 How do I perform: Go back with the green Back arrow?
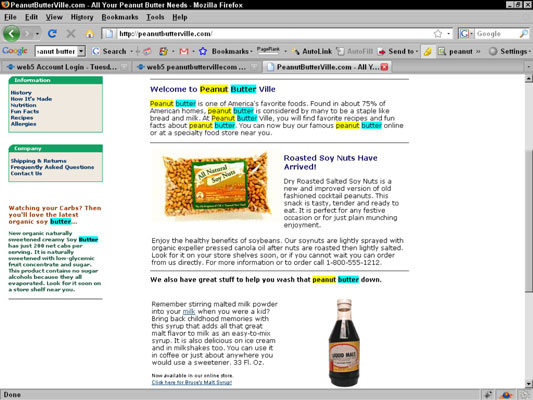pyautogui.click(x=12, y=34)
